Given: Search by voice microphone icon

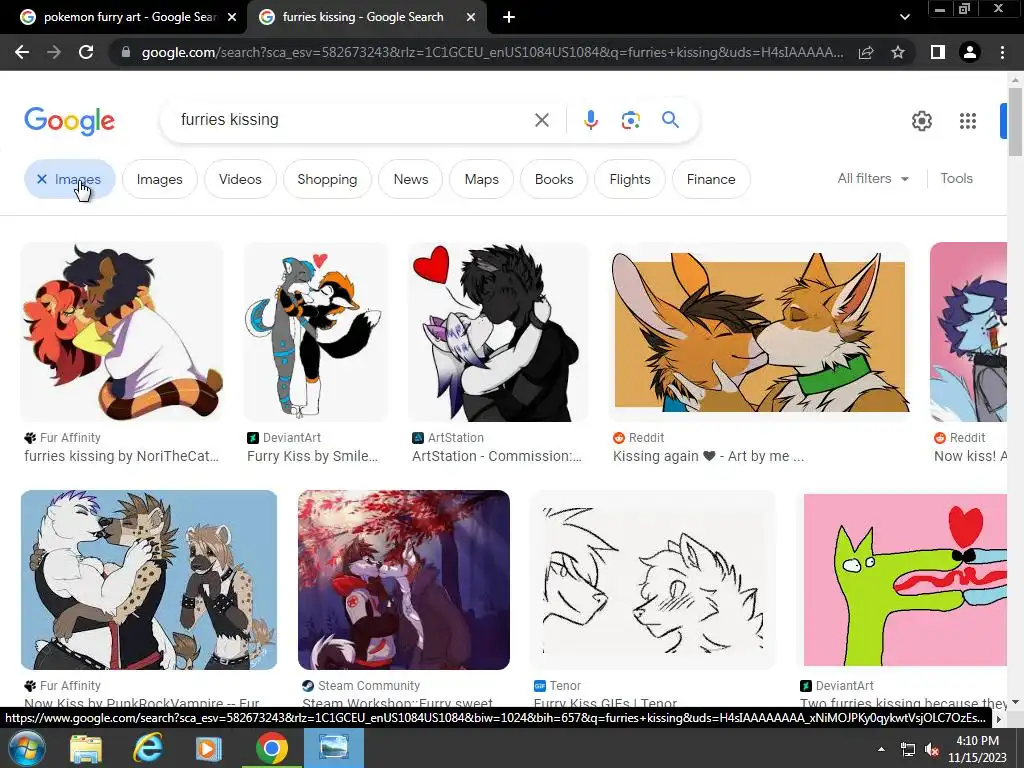Looking at the screenshot, I should (x=590, y=120).
